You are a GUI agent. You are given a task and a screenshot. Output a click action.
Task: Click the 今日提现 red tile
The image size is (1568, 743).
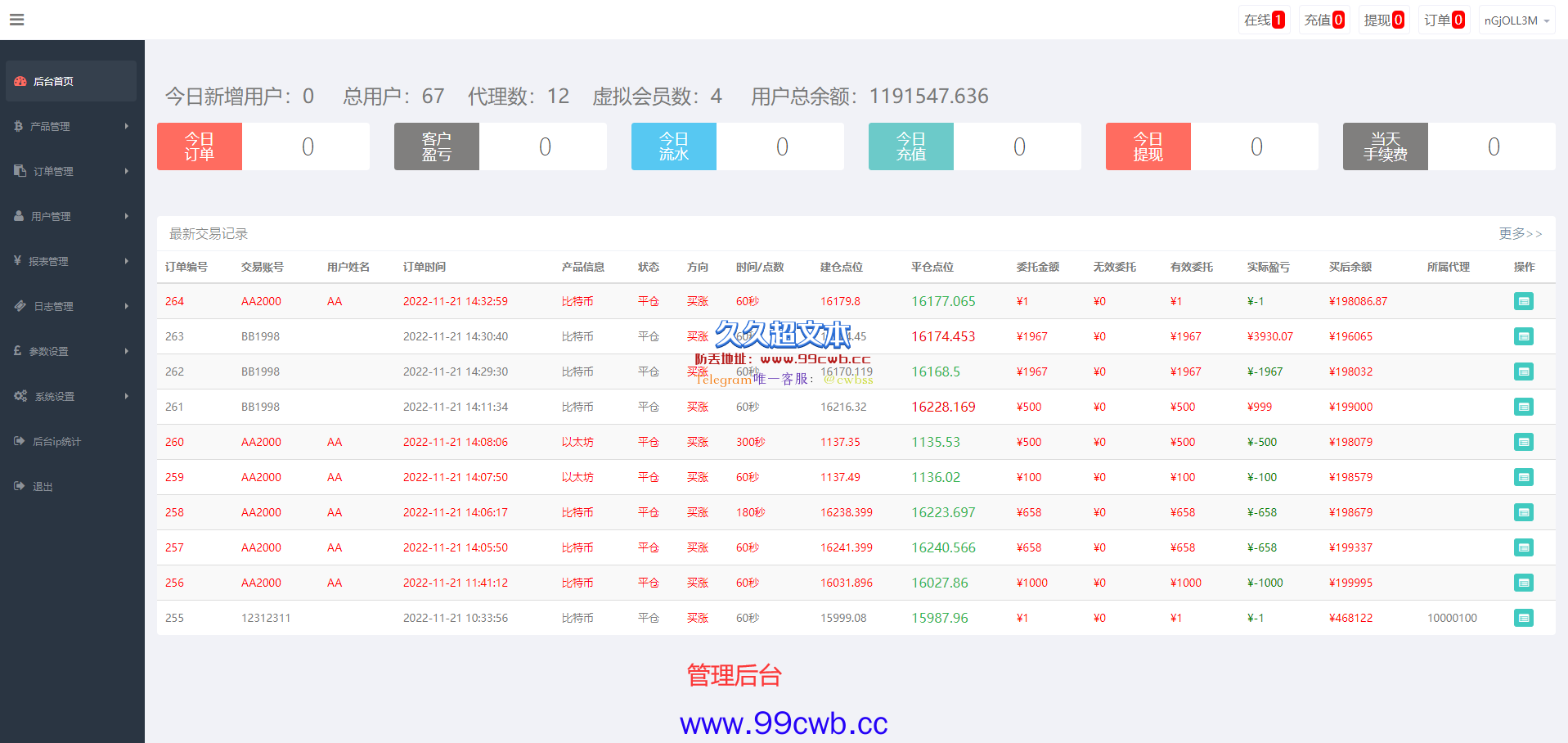[x=1148, y=146]
